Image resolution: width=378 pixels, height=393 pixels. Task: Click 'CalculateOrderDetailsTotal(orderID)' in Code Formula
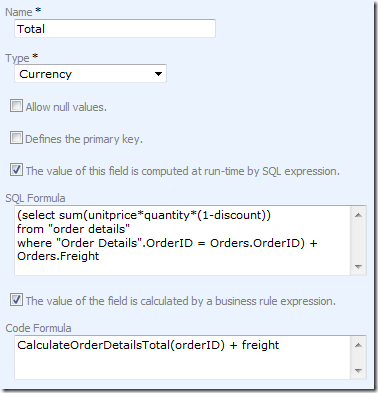coord(121,345)
